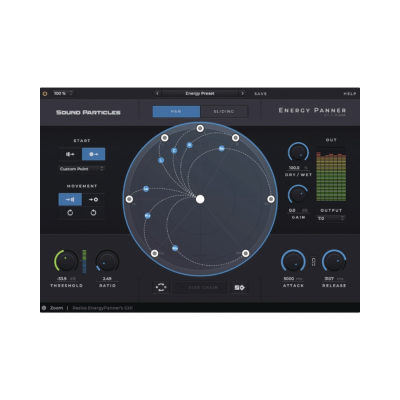Switch to the PAN mode tab

(176, 111)
